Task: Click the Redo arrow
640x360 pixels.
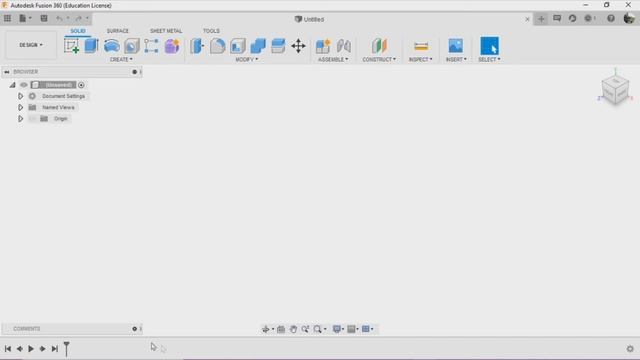Action: pos(78,18)
